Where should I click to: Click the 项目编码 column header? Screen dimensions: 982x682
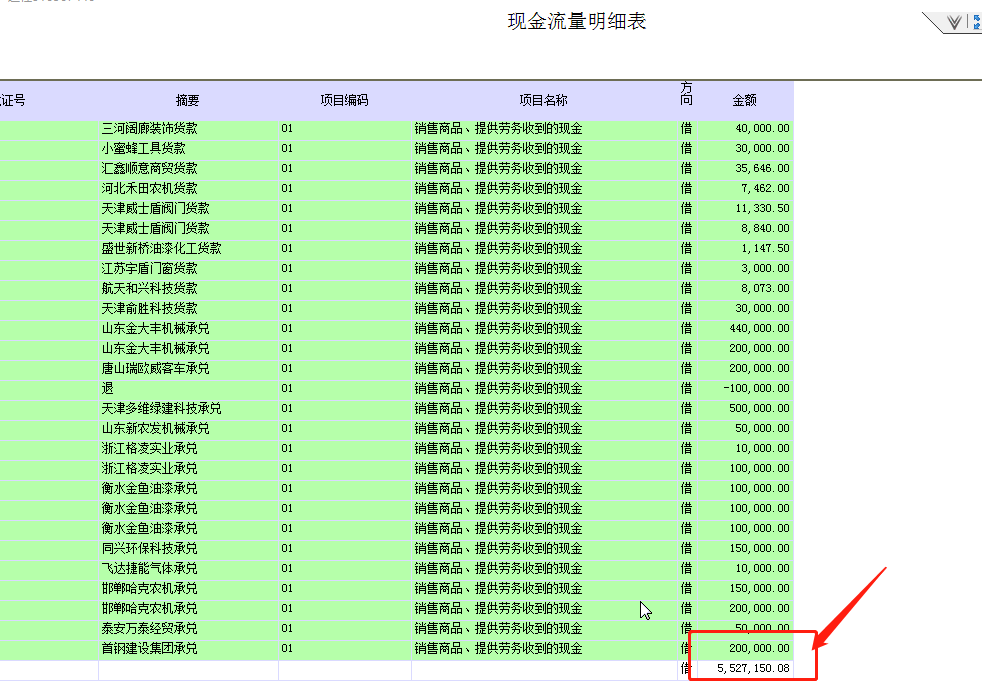pos(344,100)
